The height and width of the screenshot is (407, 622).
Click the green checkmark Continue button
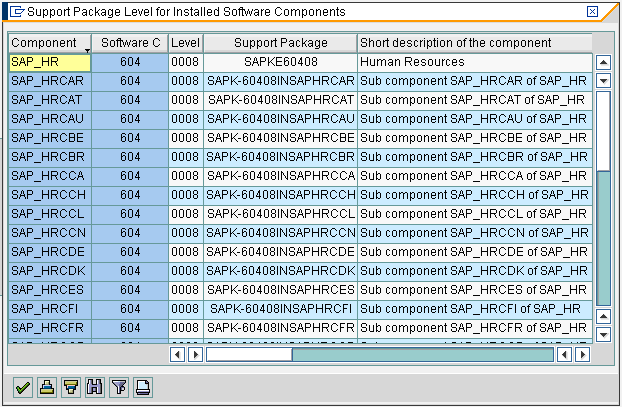(x=22, y=387)
